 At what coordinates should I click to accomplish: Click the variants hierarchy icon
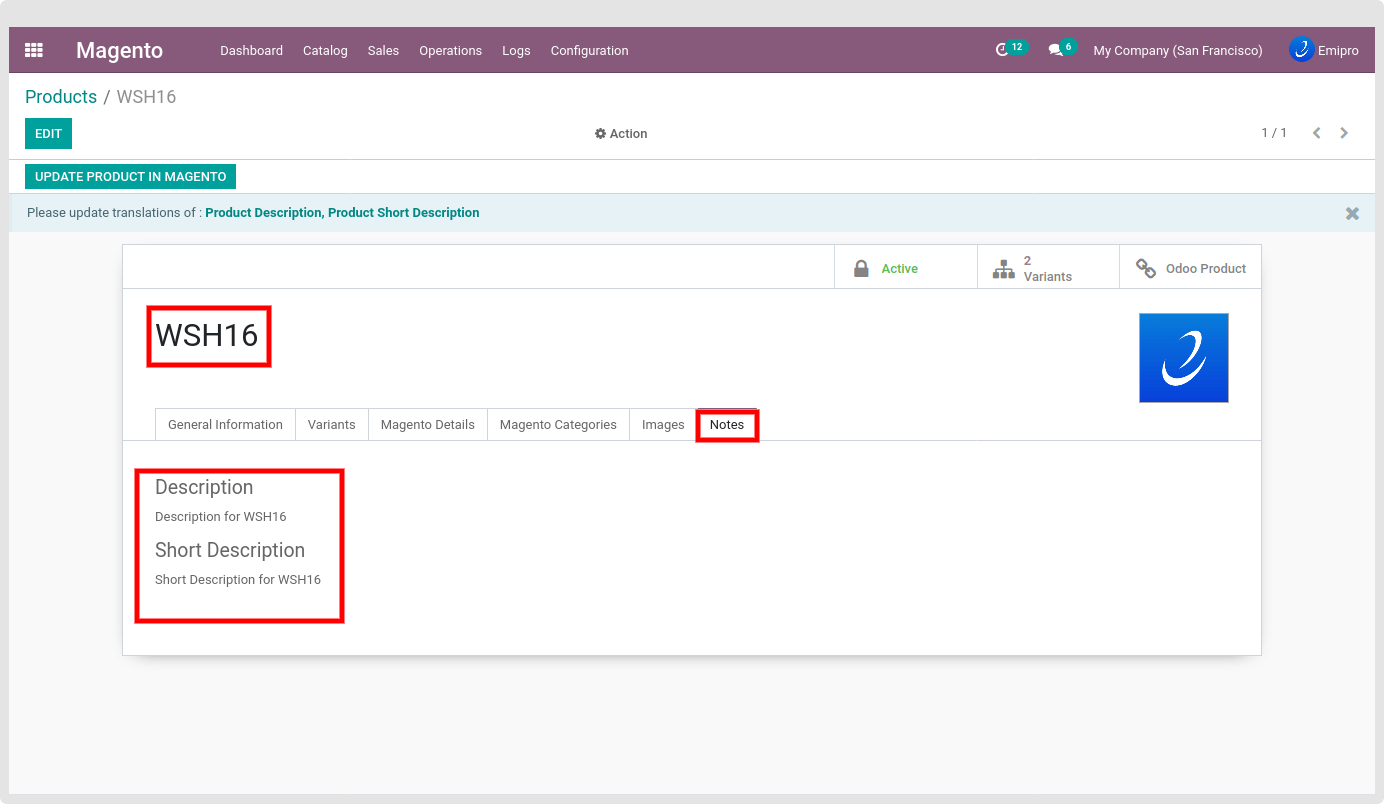point(1003,269)
